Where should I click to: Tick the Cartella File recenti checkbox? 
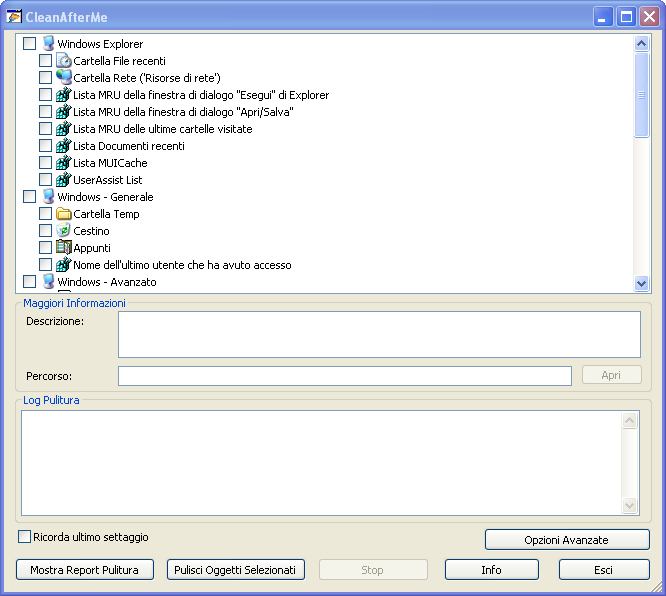point(45,61)
